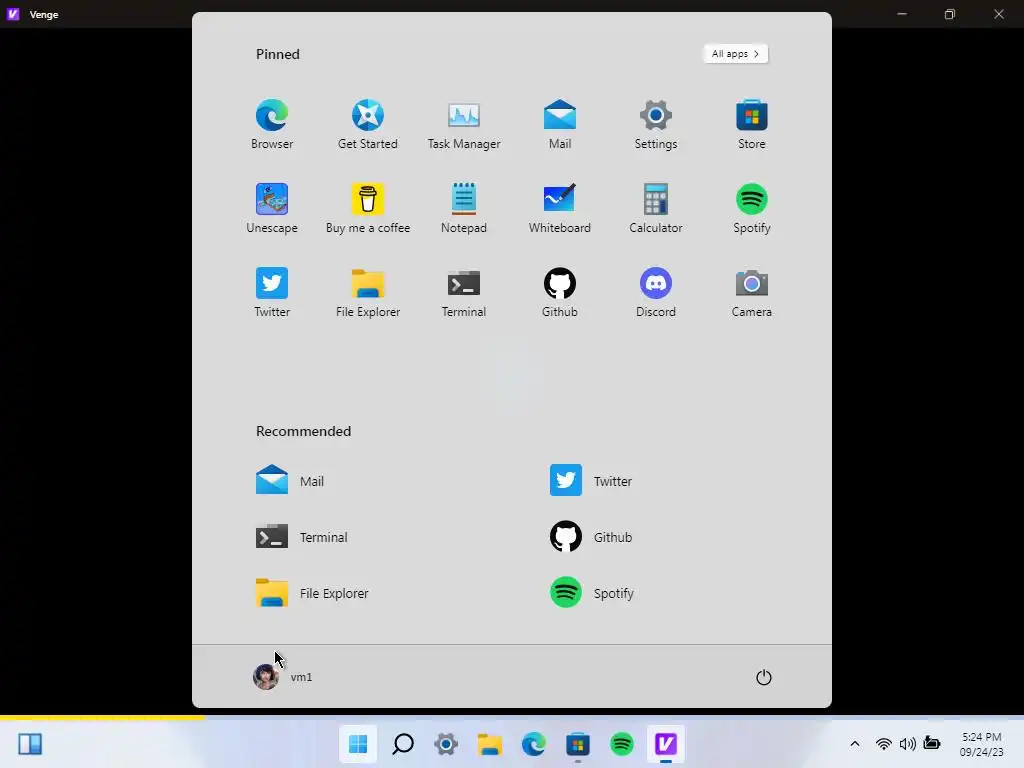Viewport: 1024px width, 768px height.
Task: Open the Camera app
Action: tap(752, 293)
